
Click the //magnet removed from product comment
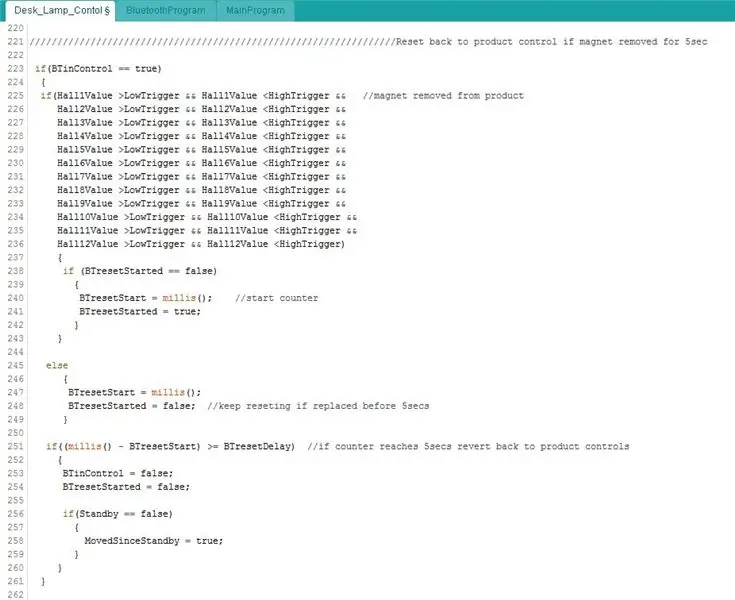443,96
